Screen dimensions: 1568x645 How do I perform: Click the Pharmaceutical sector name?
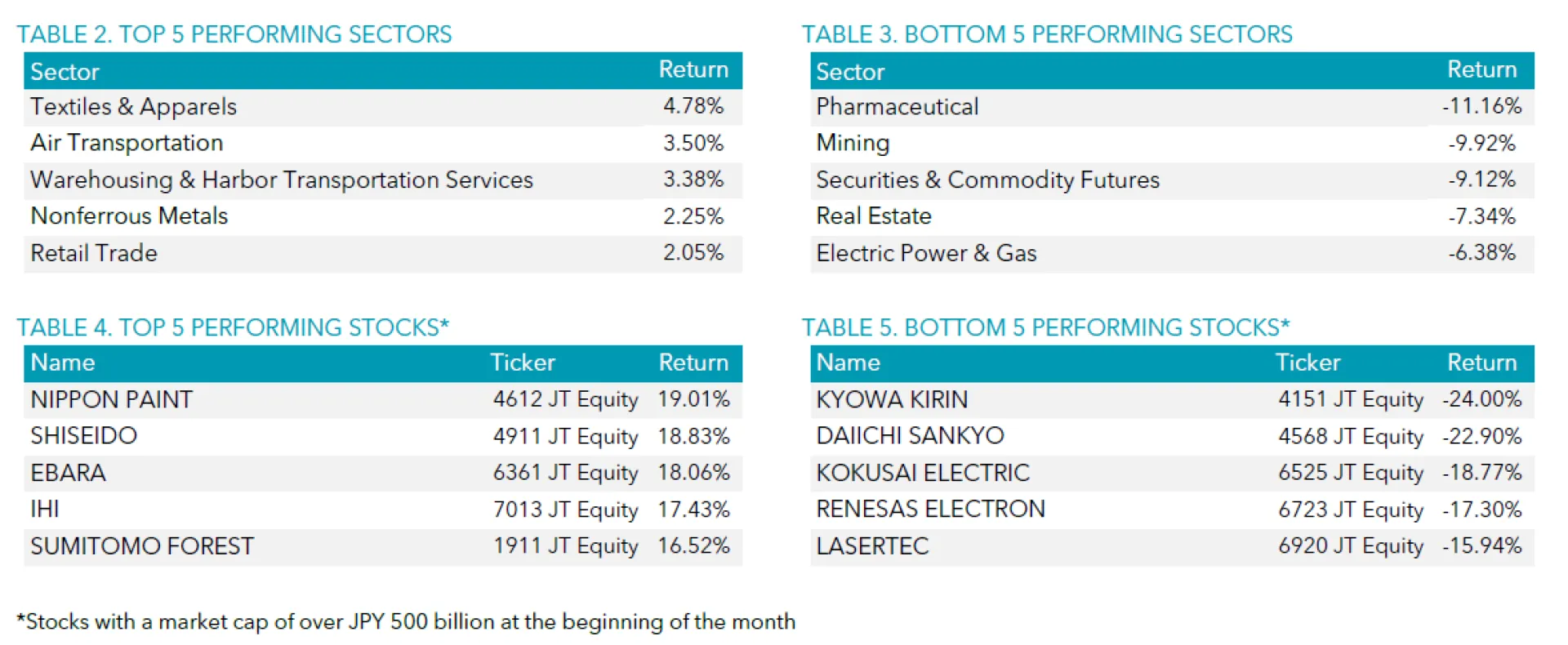click(897, 107)
